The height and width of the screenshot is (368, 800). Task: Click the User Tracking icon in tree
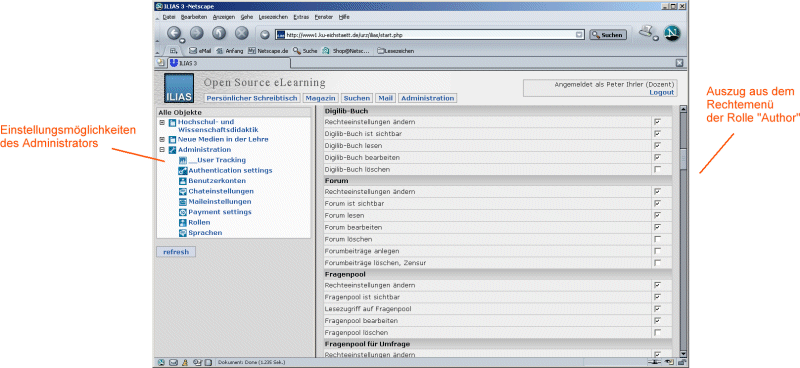point(183,160)
